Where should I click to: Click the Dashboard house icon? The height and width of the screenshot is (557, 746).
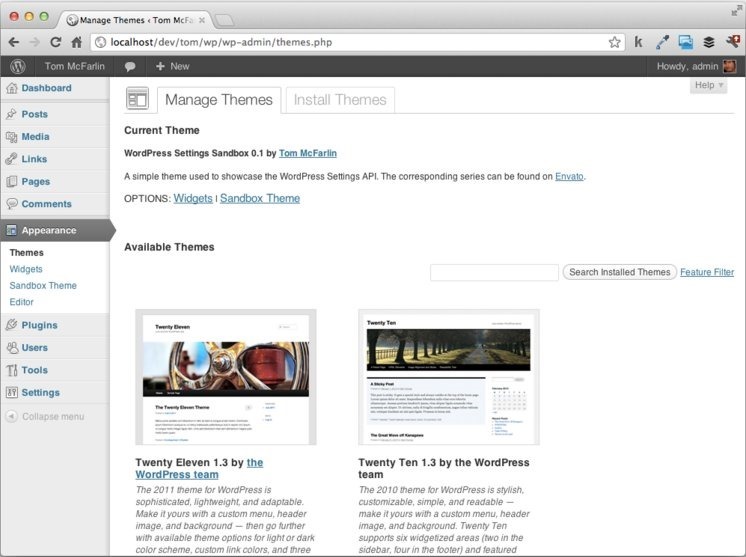point(11,88)
